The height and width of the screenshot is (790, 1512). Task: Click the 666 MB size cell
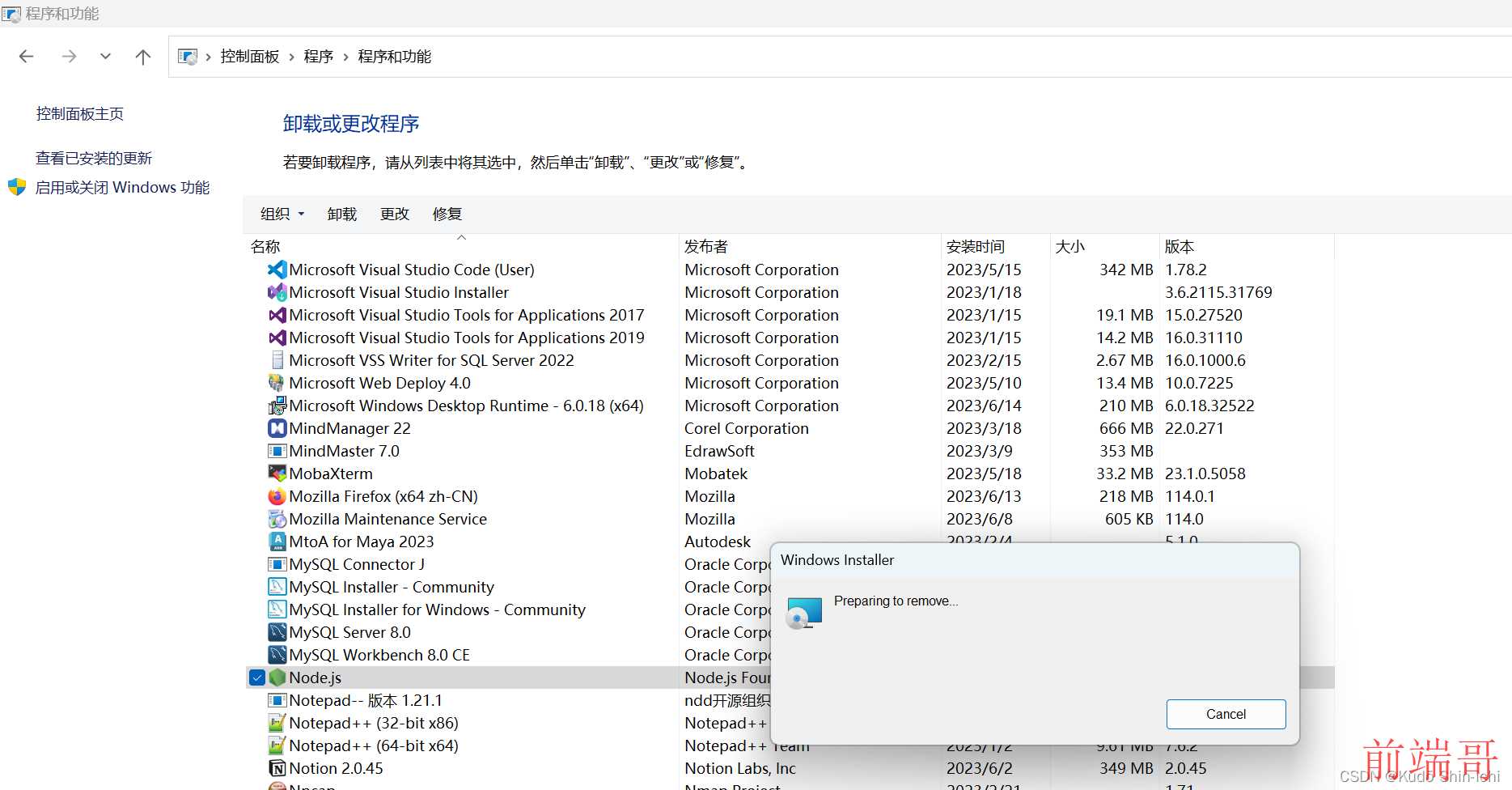(1126, 428)
